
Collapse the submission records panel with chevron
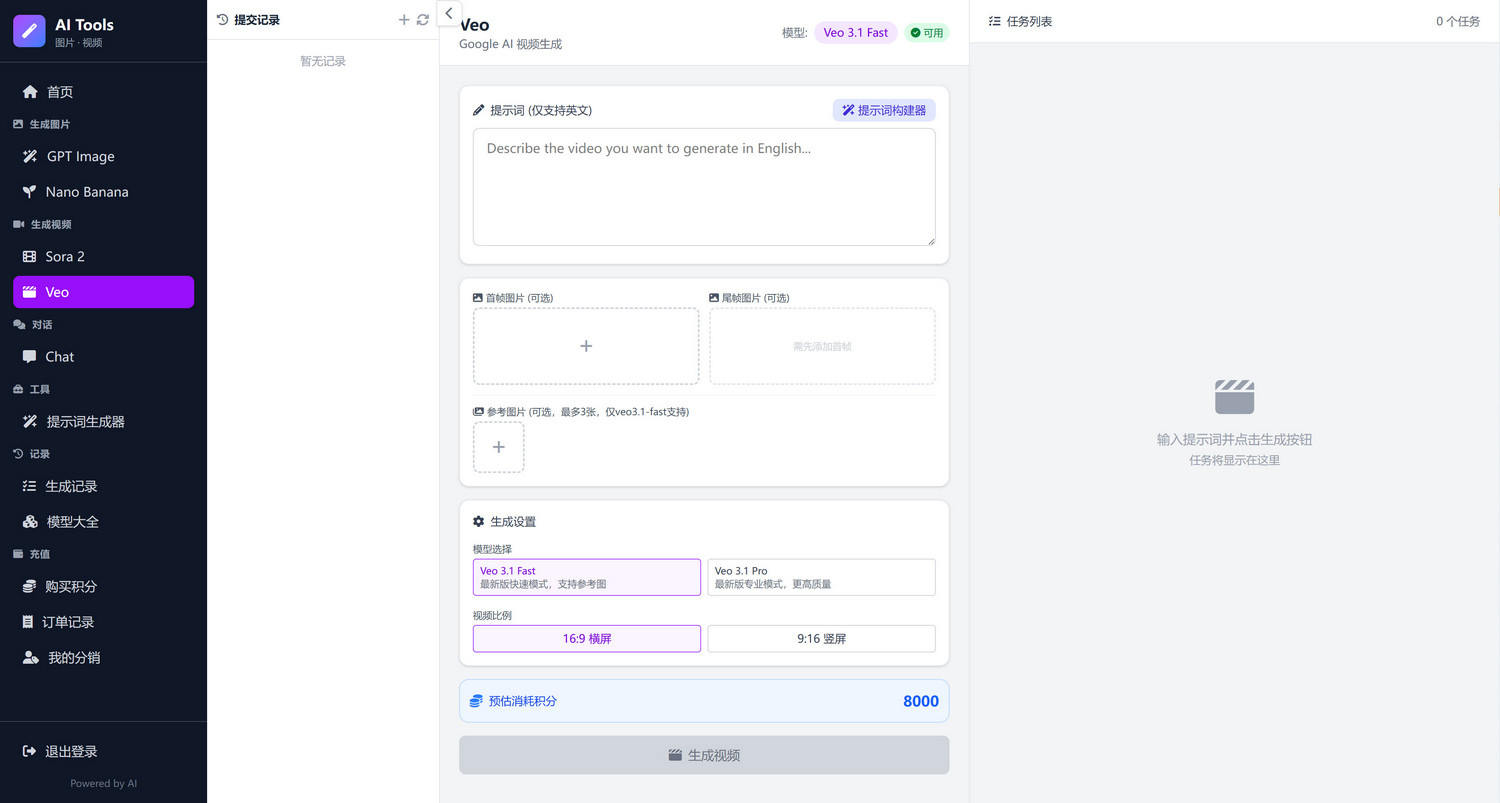point(449,13)
